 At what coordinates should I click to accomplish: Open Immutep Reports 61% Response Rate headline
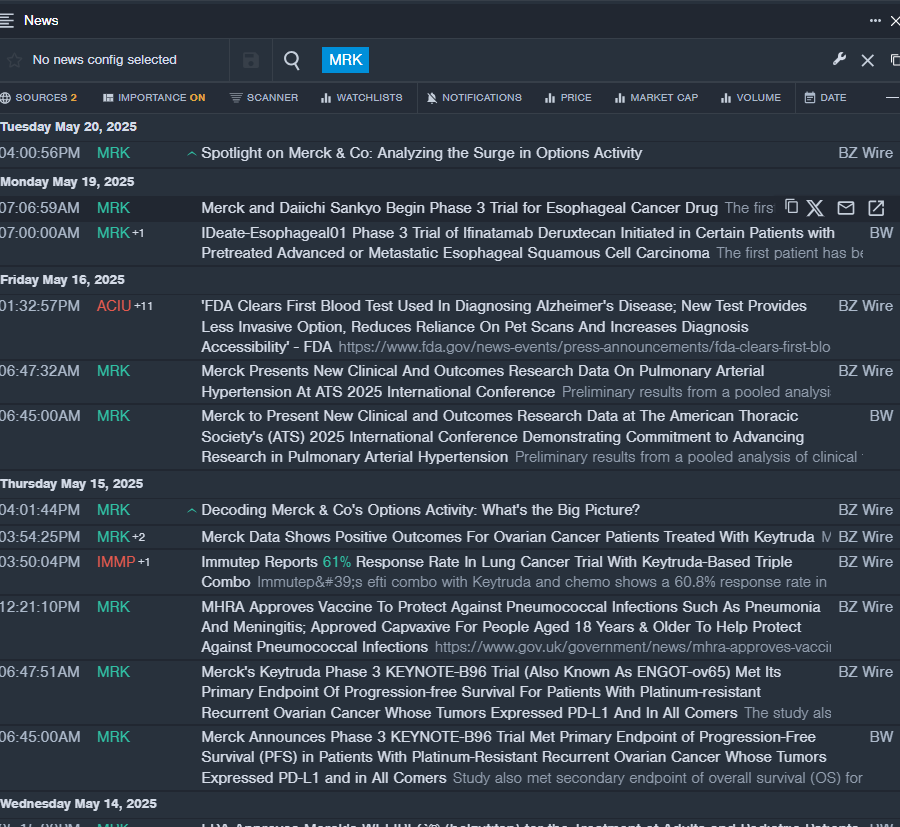(497, 572)
